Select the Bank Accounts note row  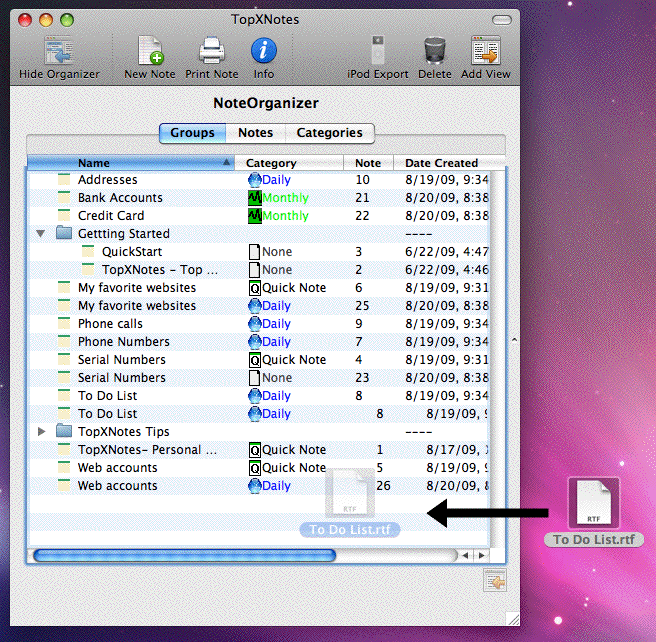(x=259, y=198)
